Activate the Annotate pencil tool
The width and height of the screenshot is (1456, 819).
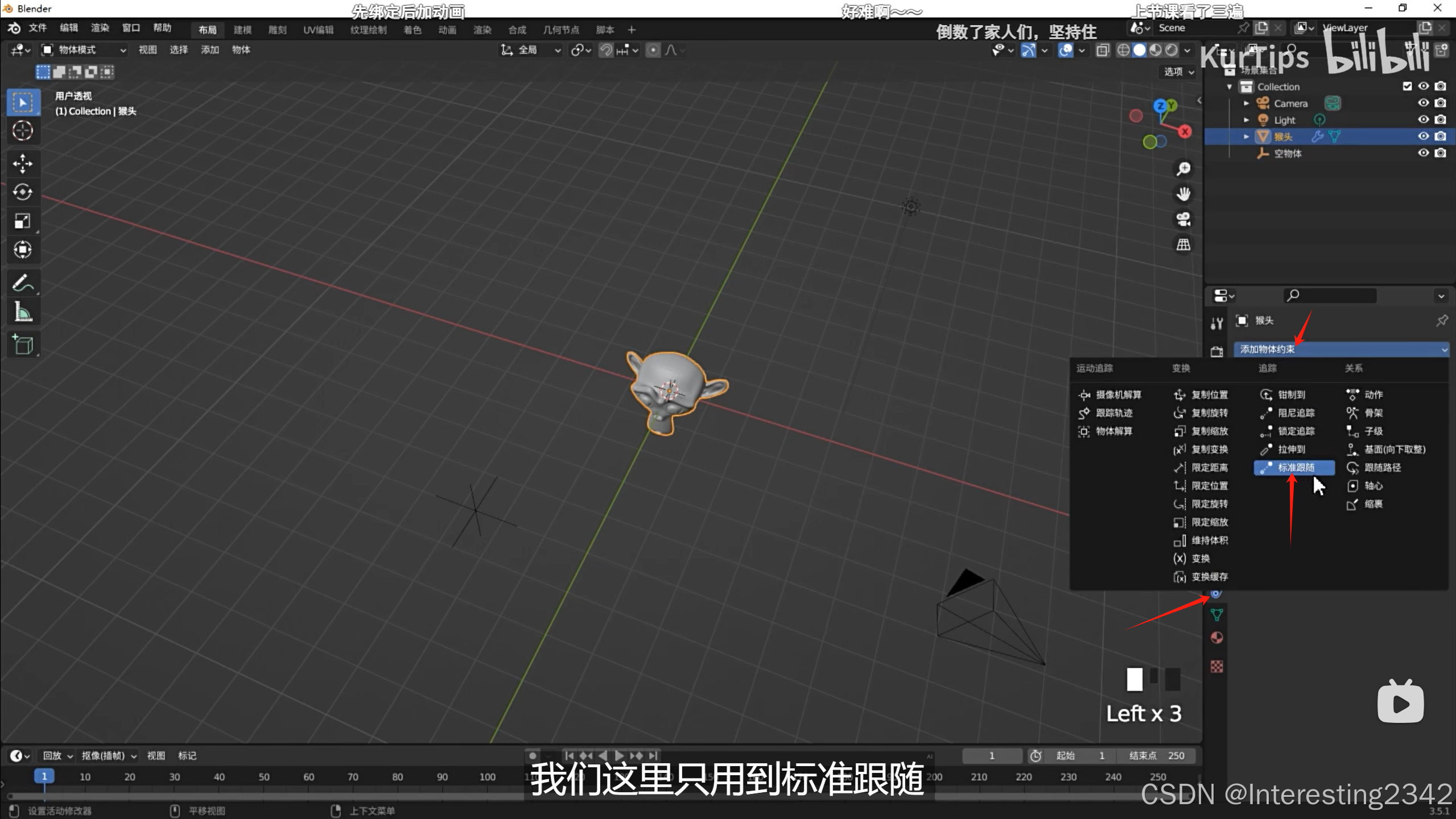coord(23,283)
